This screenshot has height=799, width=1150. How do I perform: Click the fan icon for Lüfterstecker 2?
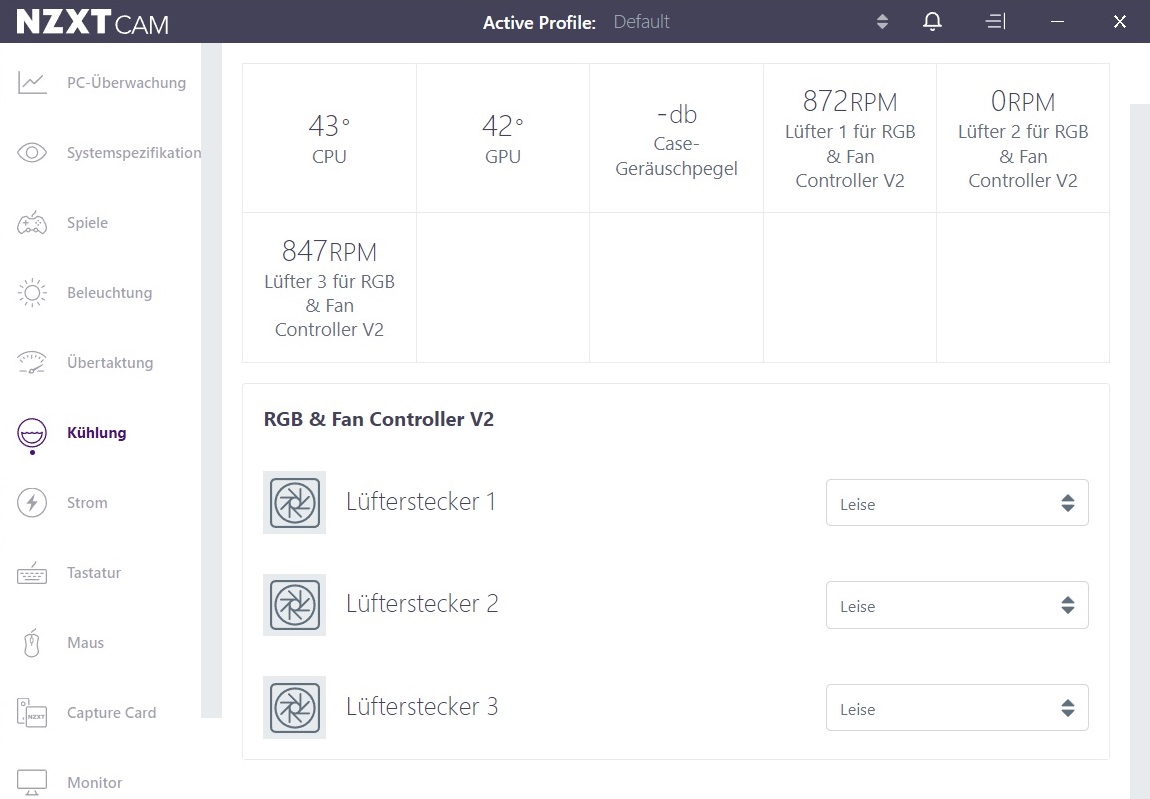(x=295, y=605)
